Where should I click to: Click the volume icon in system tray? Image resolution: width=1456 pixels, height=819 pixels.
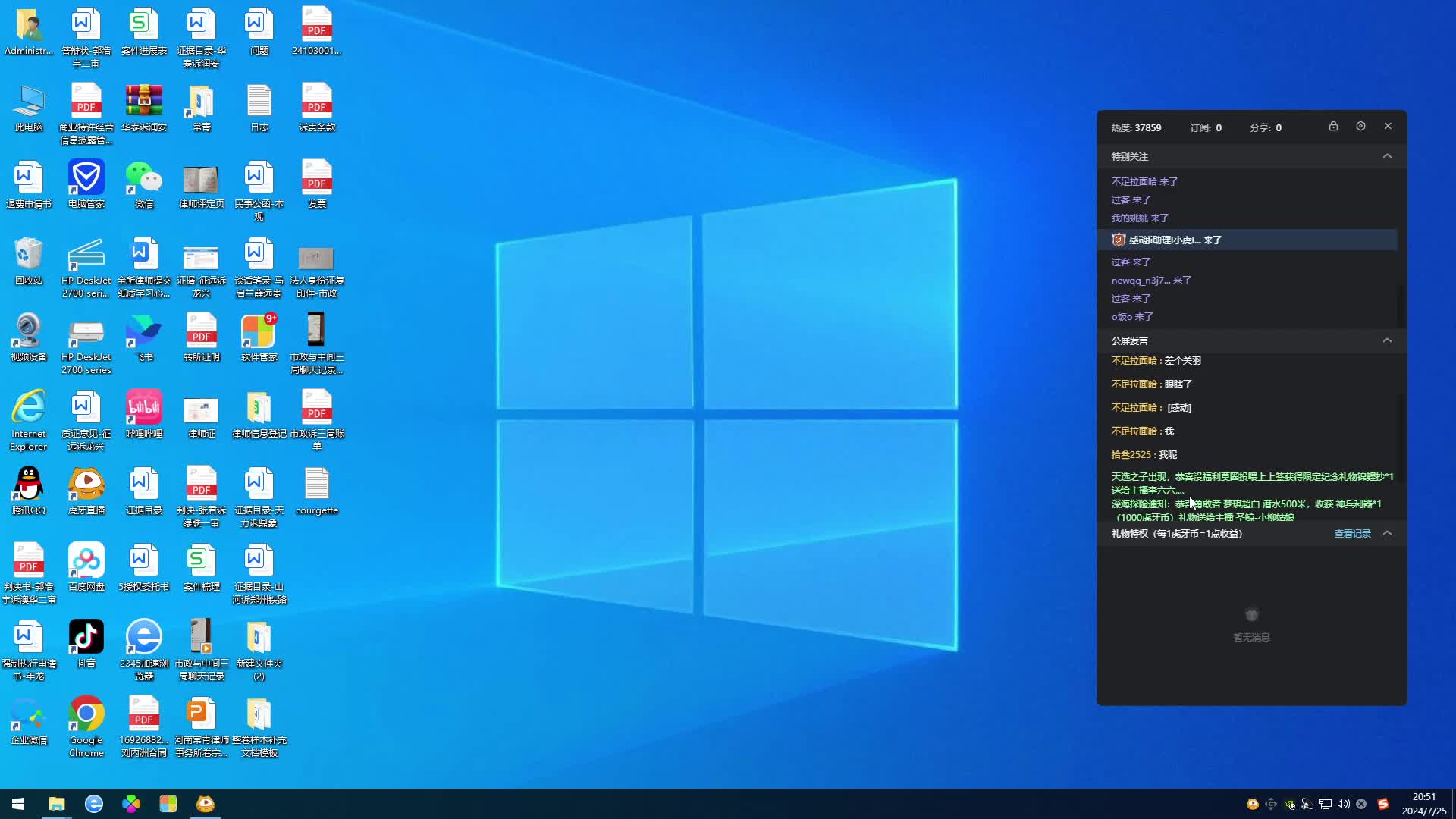click(1343, 804)
